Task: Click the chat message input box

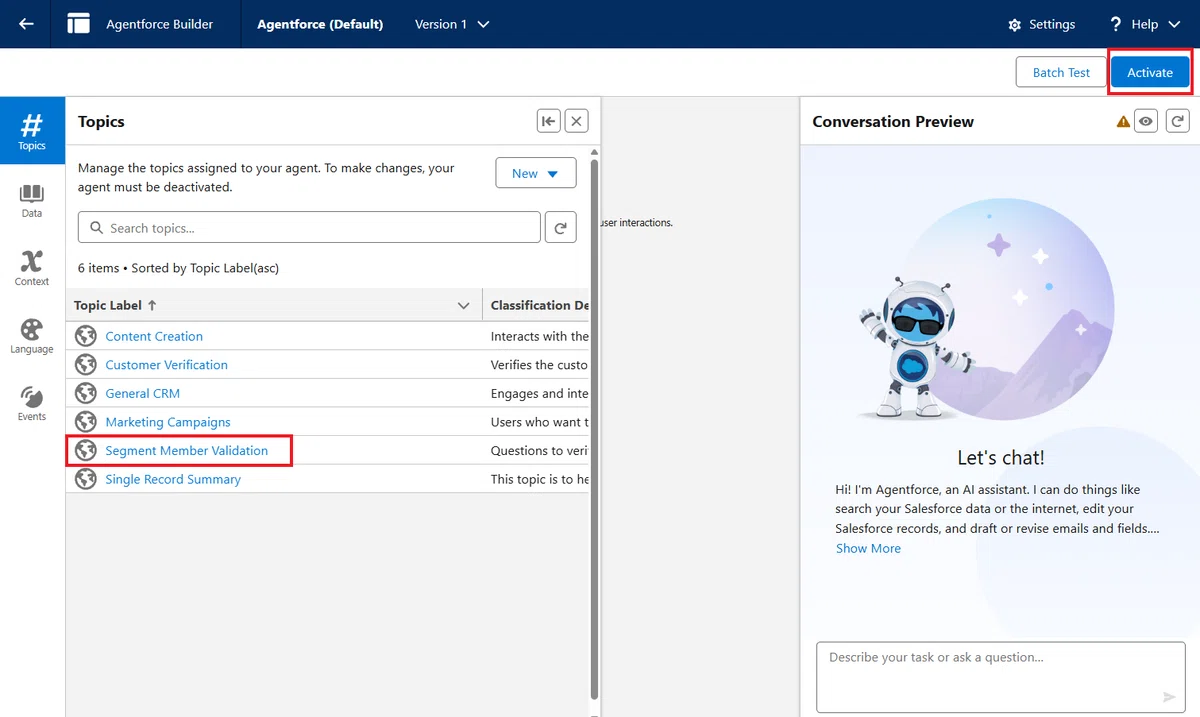Action: tap(1001, 677)
